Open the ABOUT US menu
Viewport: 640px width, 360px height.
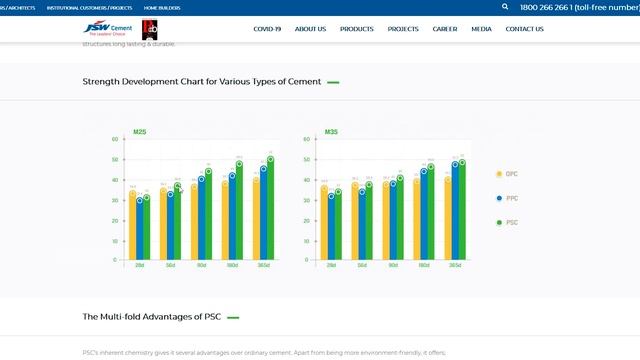310,29
